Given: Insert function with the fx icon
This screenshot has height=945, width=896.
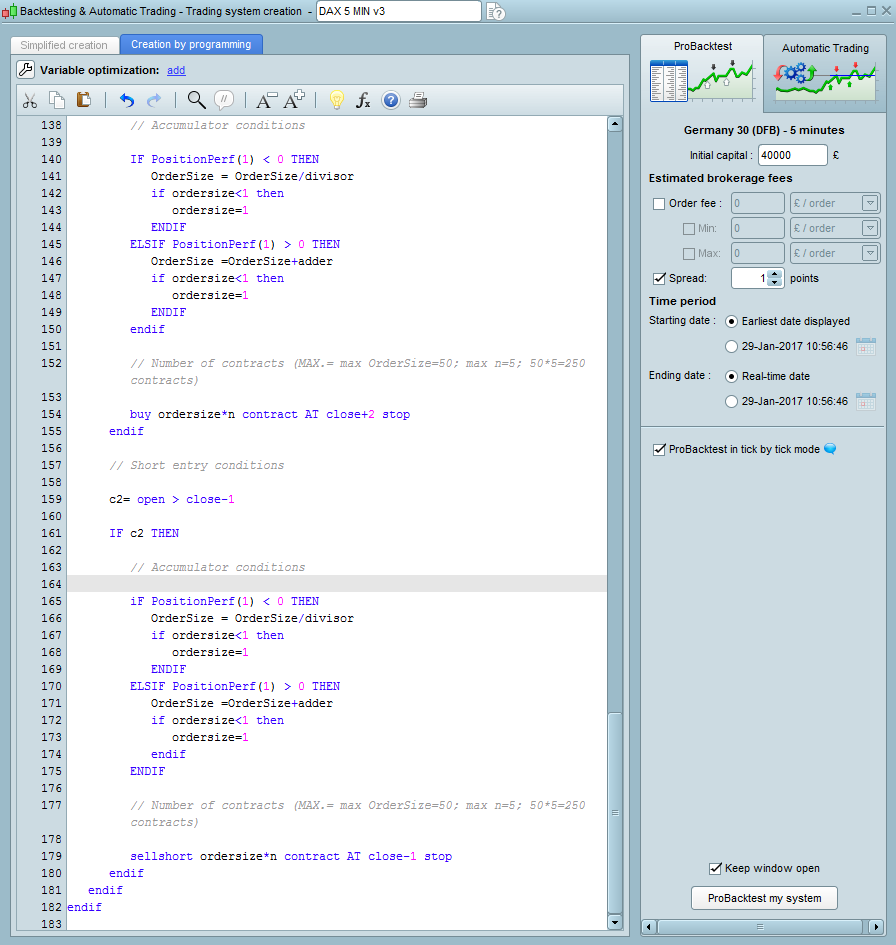Looking at the screenshot, I should pyautogui.click(x=363, y=100).
